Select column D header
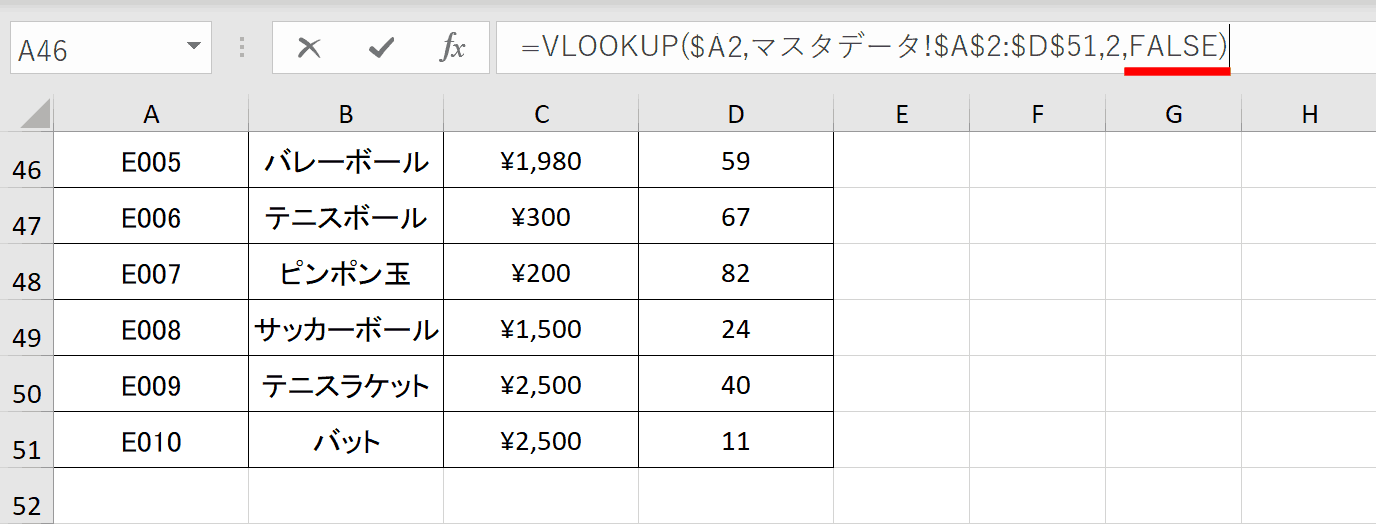1376x524 pixels. [x=736, y=114]
